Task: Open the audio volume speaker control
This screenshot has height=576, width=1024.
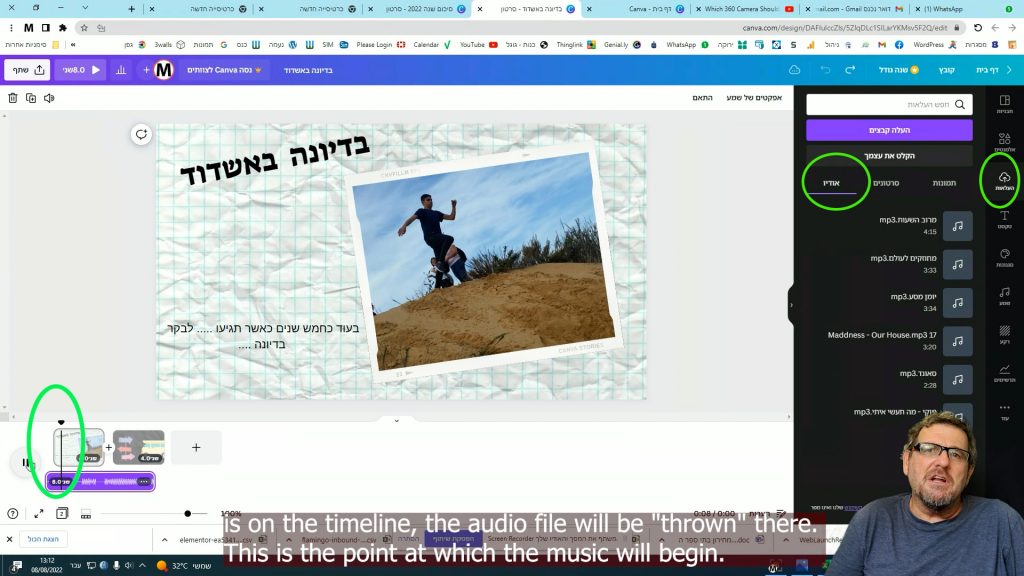Action: click(x=49, y=98)
